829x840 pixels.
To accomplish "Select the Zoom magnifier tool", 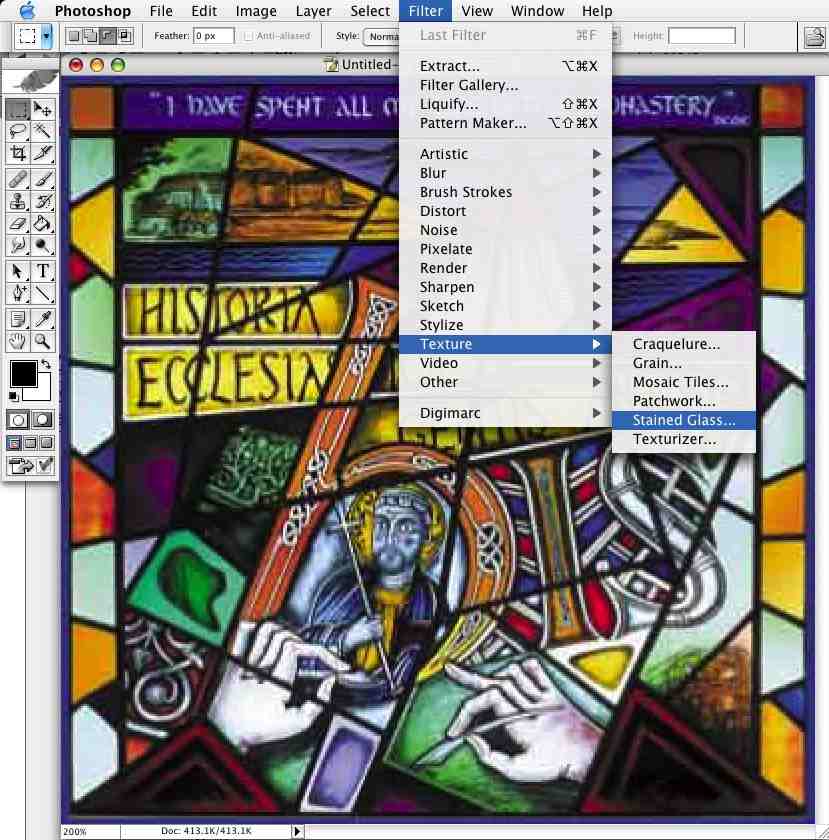I will [x=42, y=341].
